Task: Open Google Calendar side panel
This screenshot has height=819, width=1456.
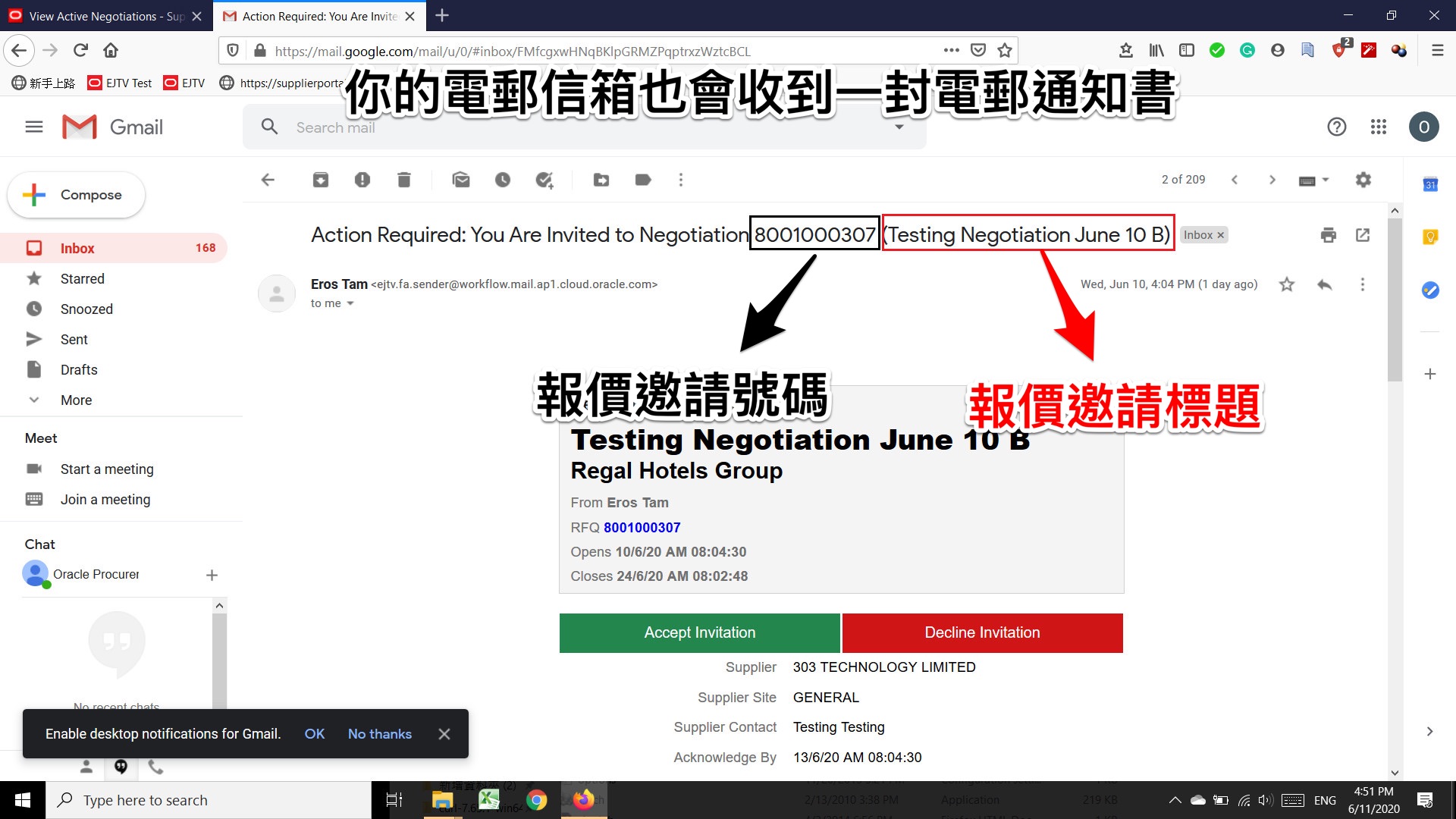Action: coord(1430,184)
